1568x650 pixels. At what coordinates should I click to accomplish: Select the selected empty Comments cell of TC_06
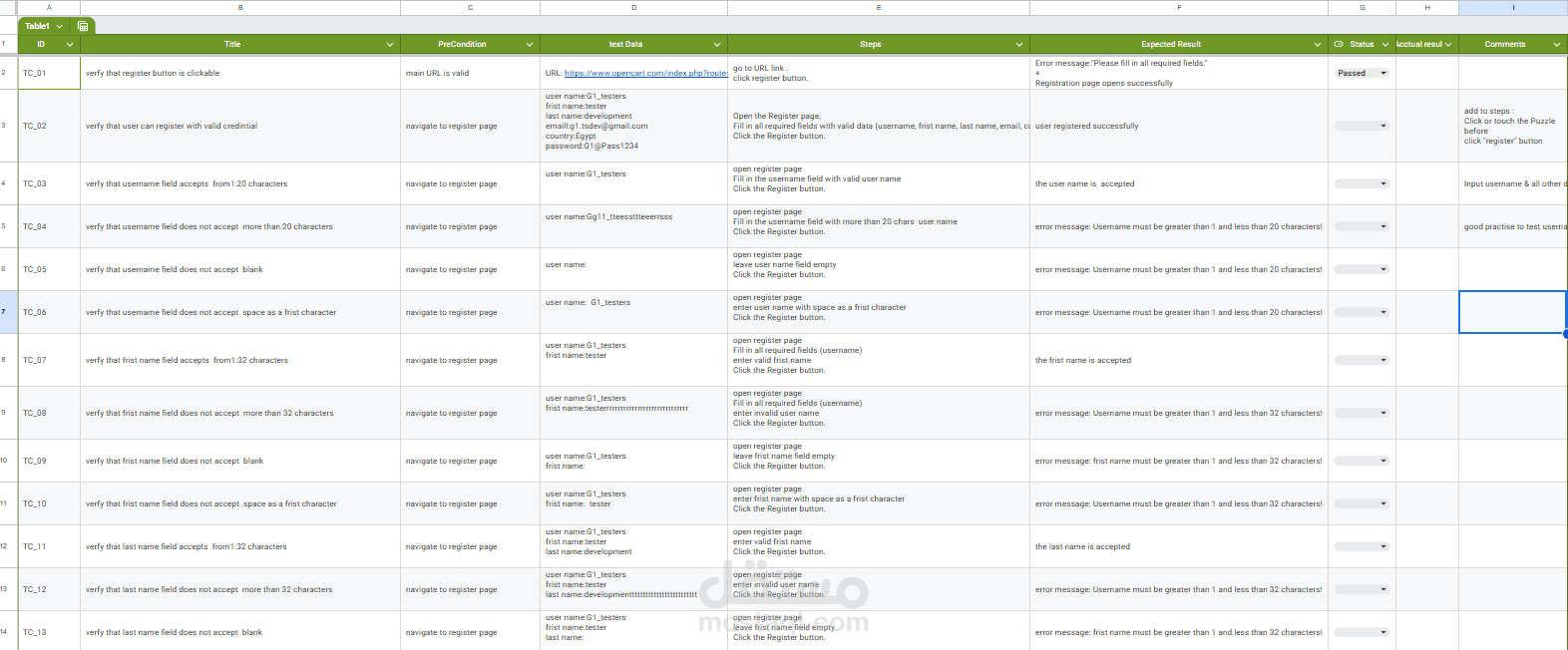(x=1513, y=312)
